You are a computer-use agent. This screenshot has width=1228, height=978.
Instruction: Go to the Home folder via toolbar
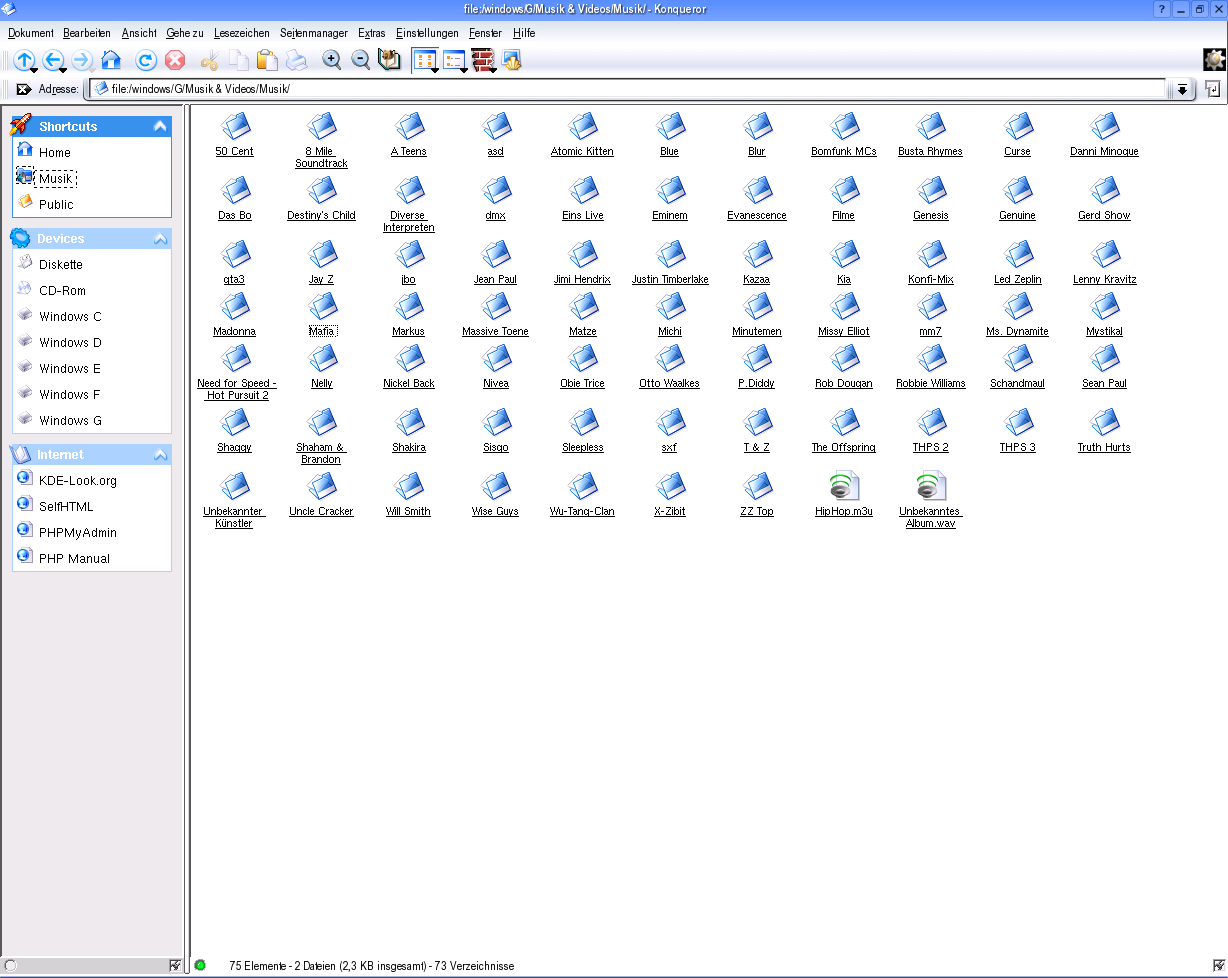(x=111, y=60)
